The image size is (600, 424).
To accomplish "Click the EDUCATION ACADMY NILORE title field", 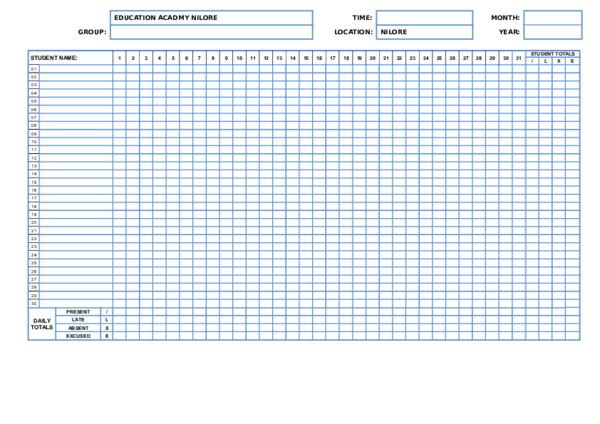I will pyautogui.click(x=211, y=18).
